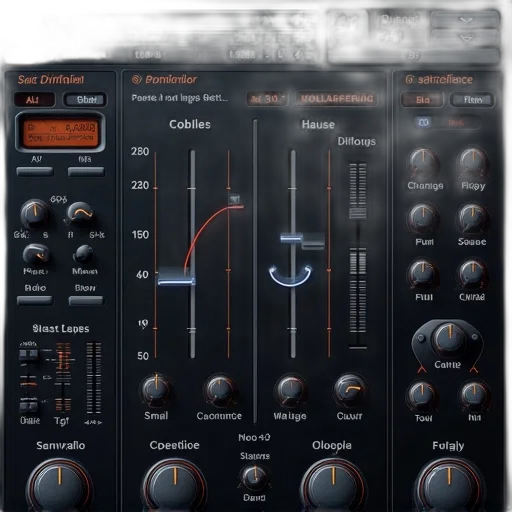Click the 'Noo 40' label
Viewport: 512px width, 512px height.
click(254, 438)
